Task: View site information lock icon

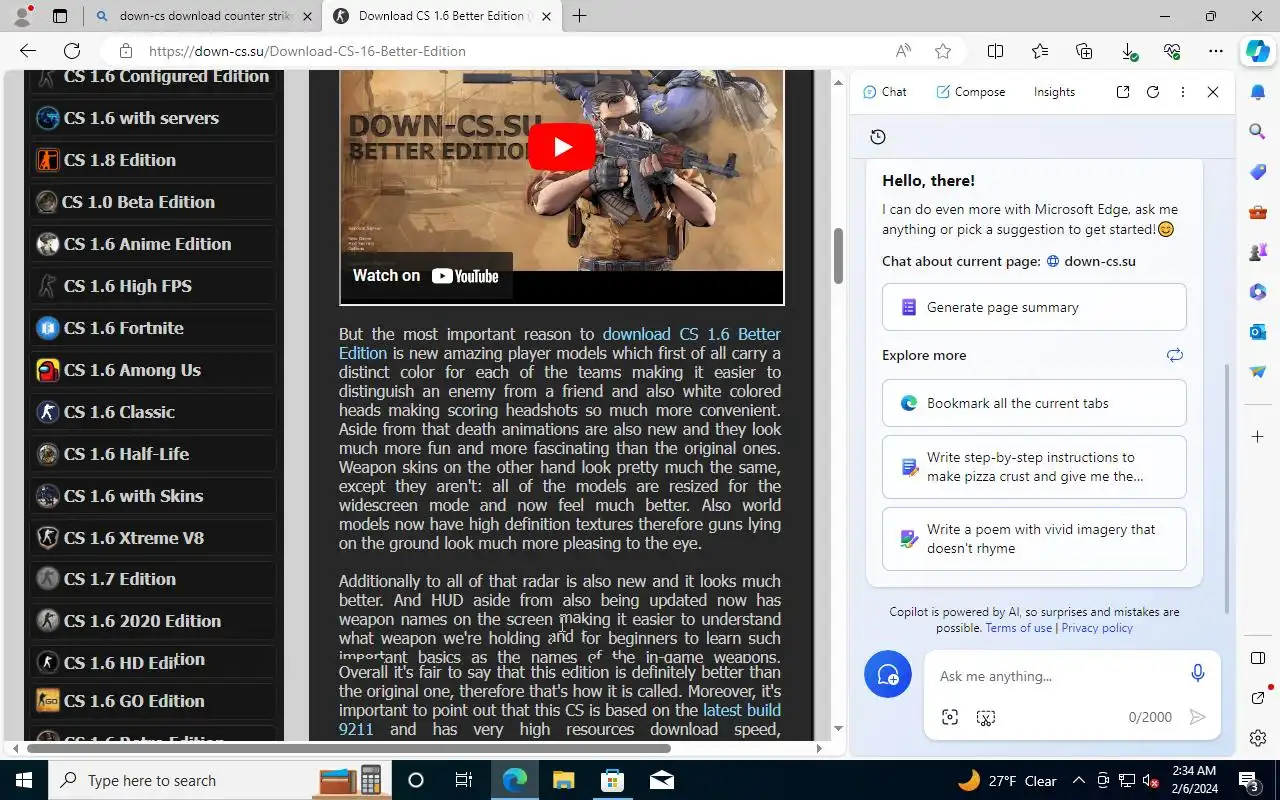Action: coord(125,51)
